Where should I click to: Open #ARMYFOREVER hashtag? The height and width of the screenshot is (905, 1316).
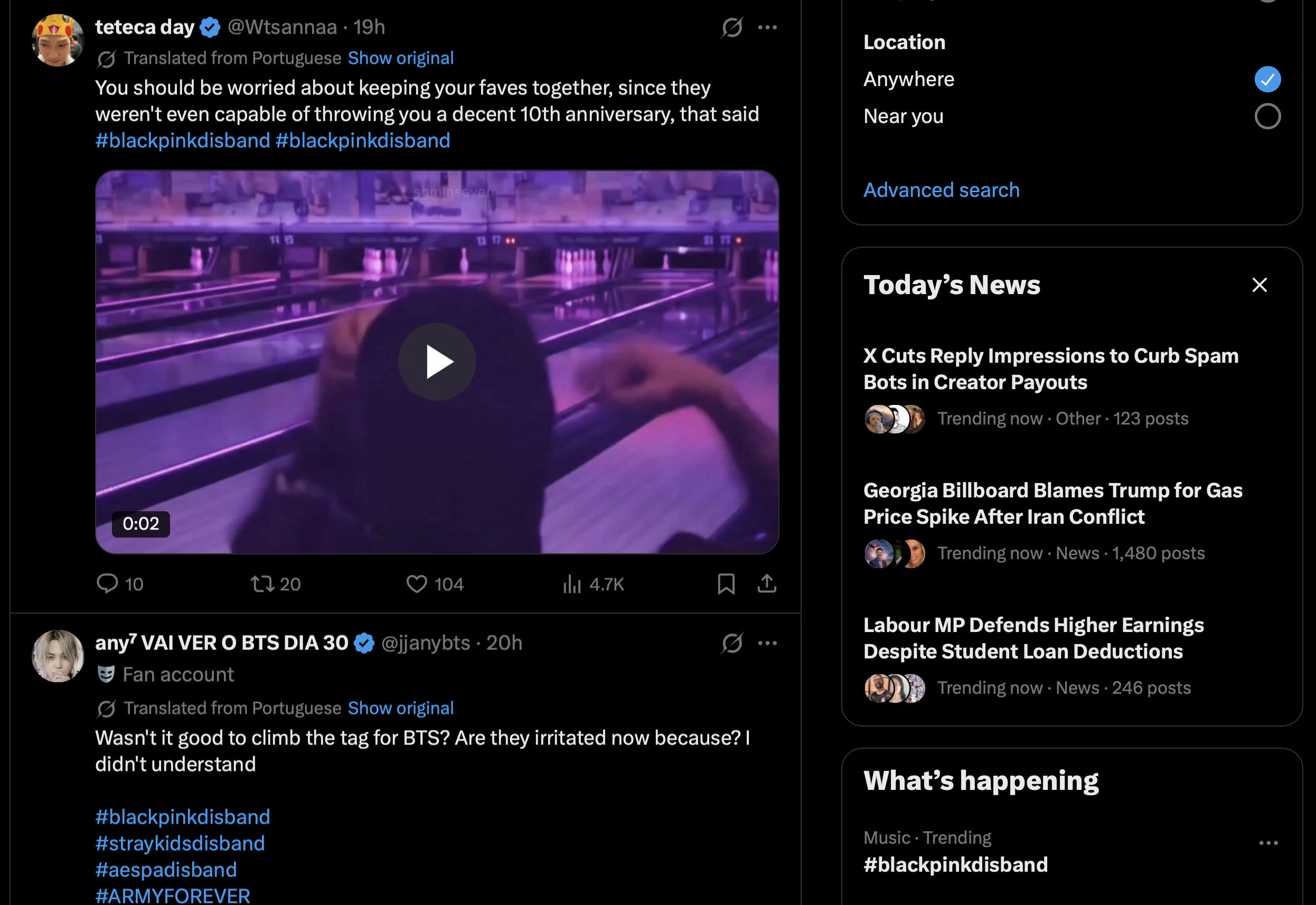(x=172, y=895)
